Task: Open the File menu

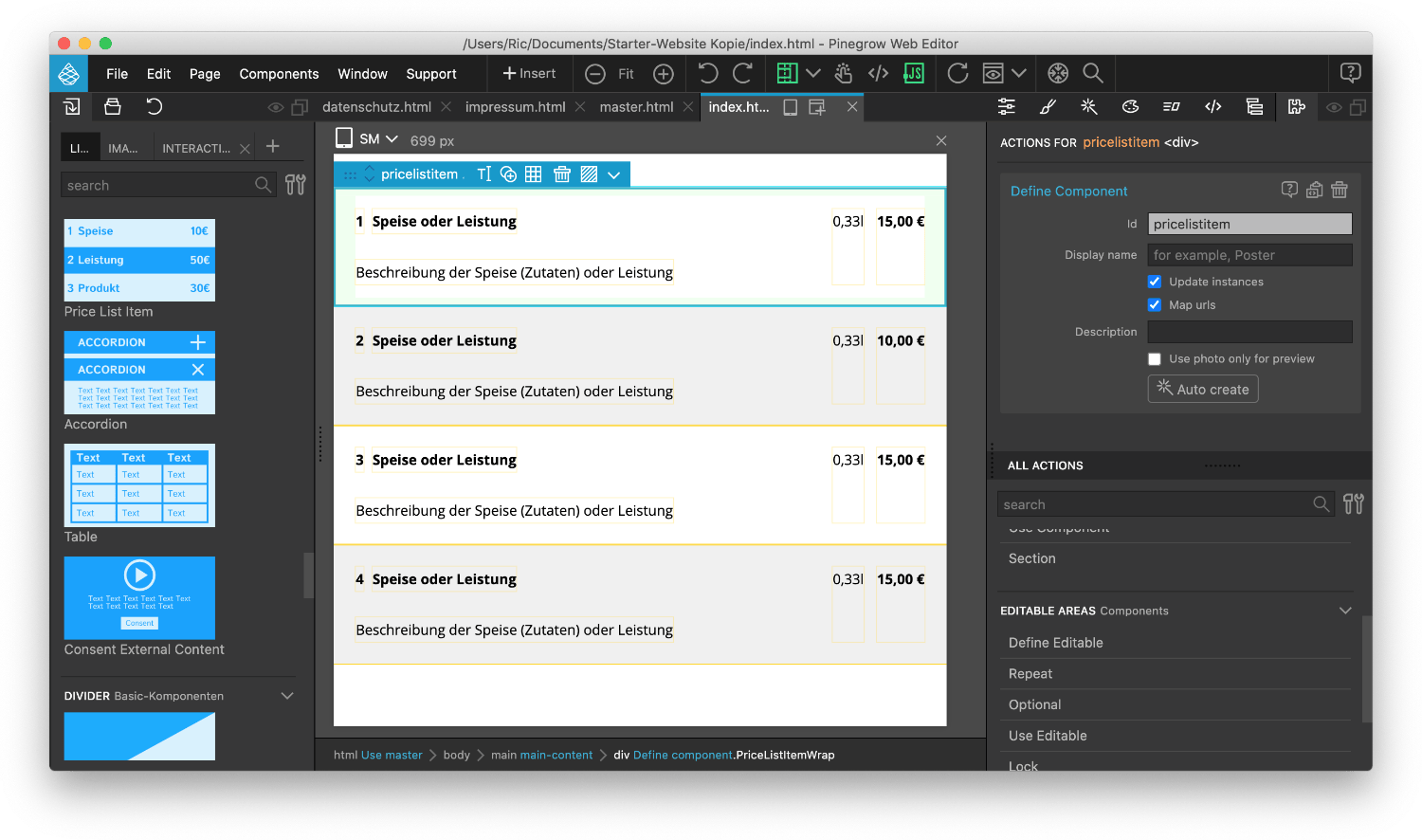Action: [x=118, y=74]
